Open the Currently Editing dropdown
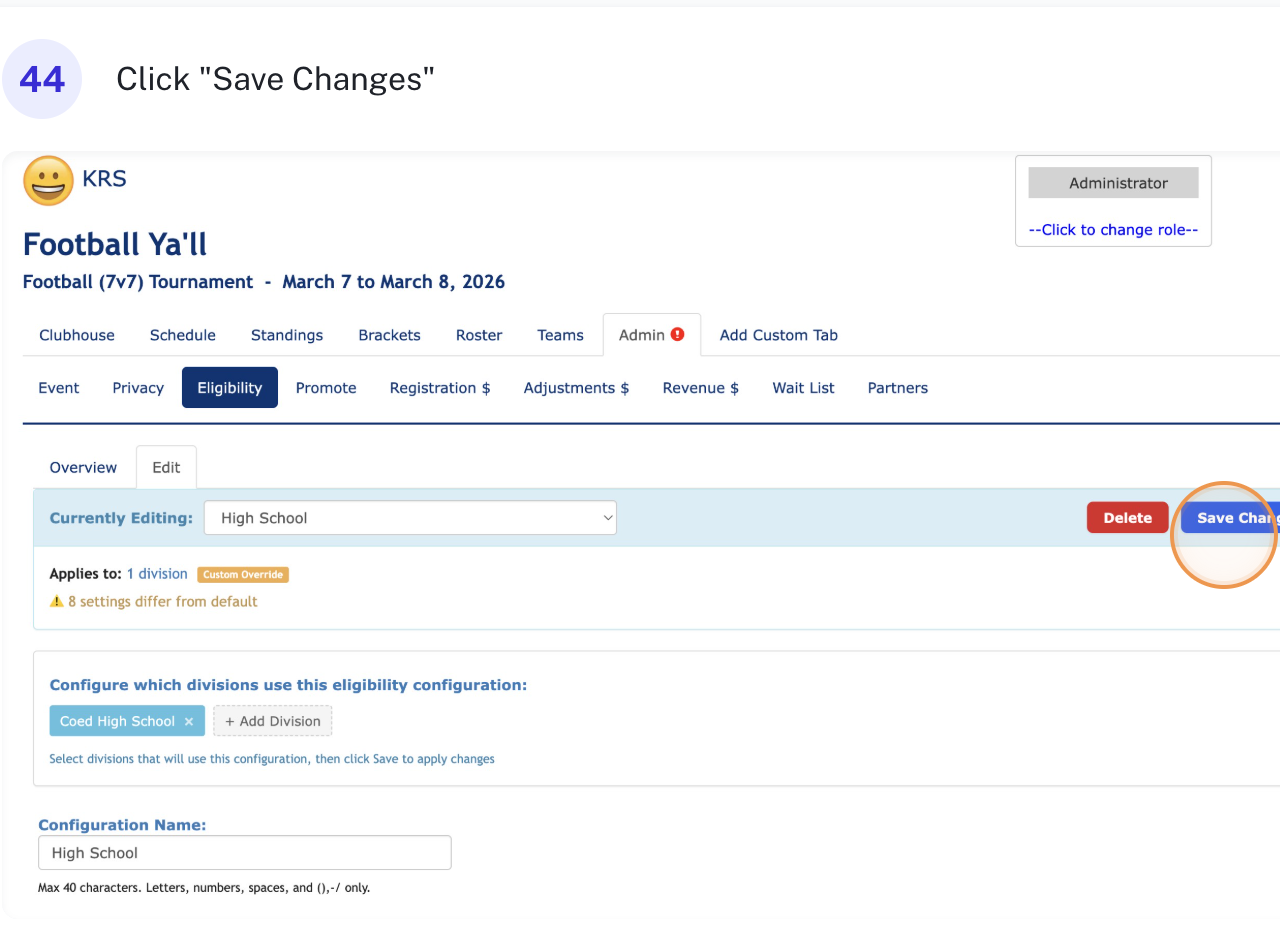 (410, 517)
